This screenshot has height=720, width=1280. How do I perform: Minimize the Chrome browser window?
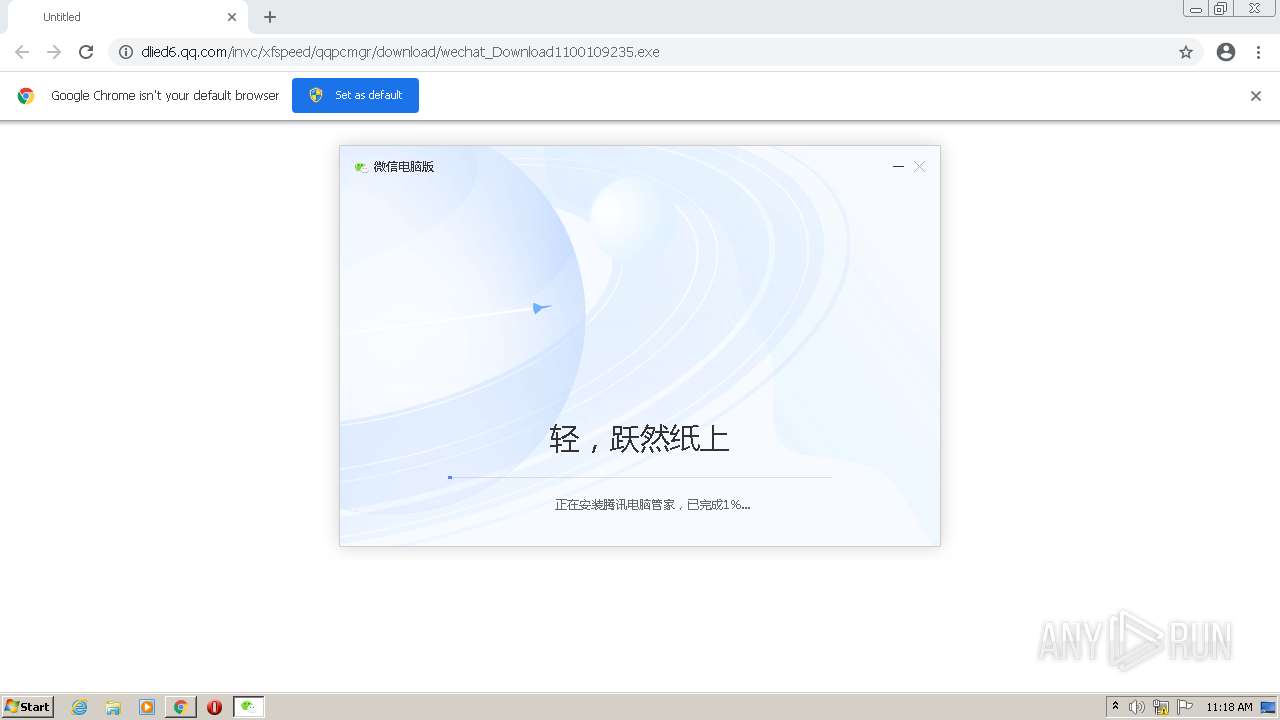(1196, 9)
